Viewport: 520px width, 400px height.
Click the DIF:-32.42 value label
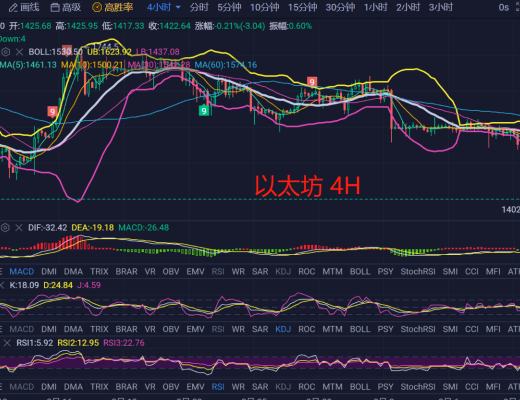(x=47, y=228)
